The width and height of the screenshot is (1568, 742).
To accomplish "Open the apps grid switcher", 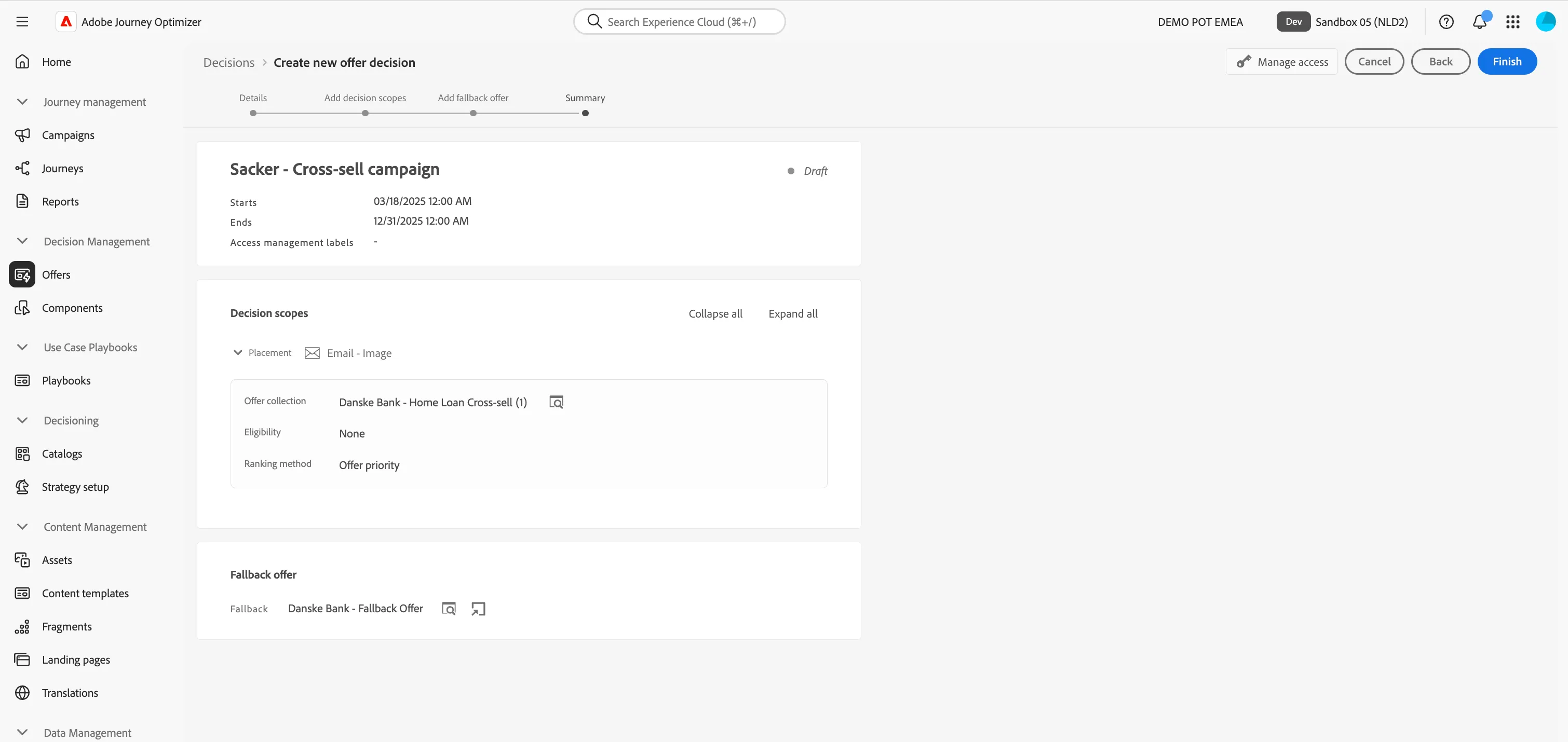I will point(1512,22).
